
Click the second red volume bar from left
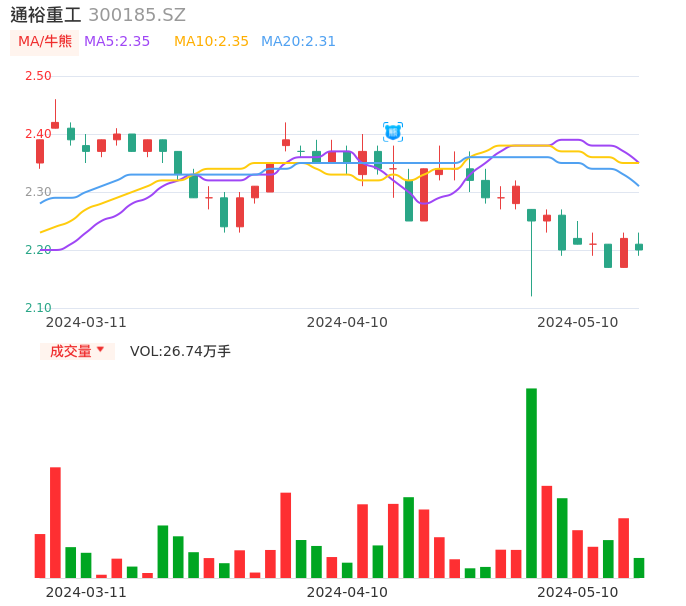click(x=55, y=522)
